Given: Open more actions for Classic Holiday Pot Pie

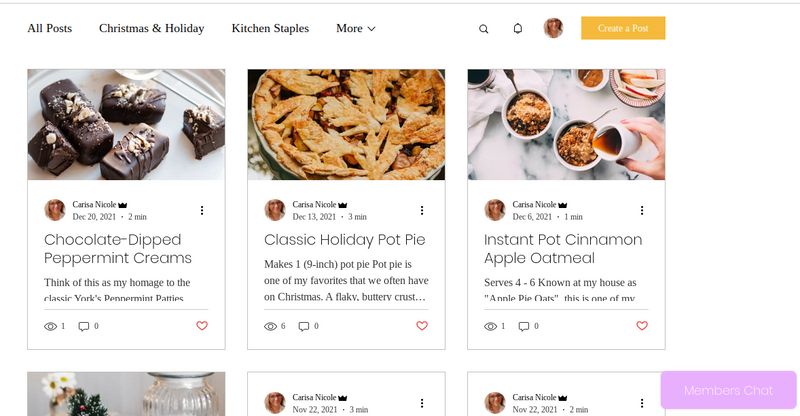Looking at the screenshot, I should [422, 210].
